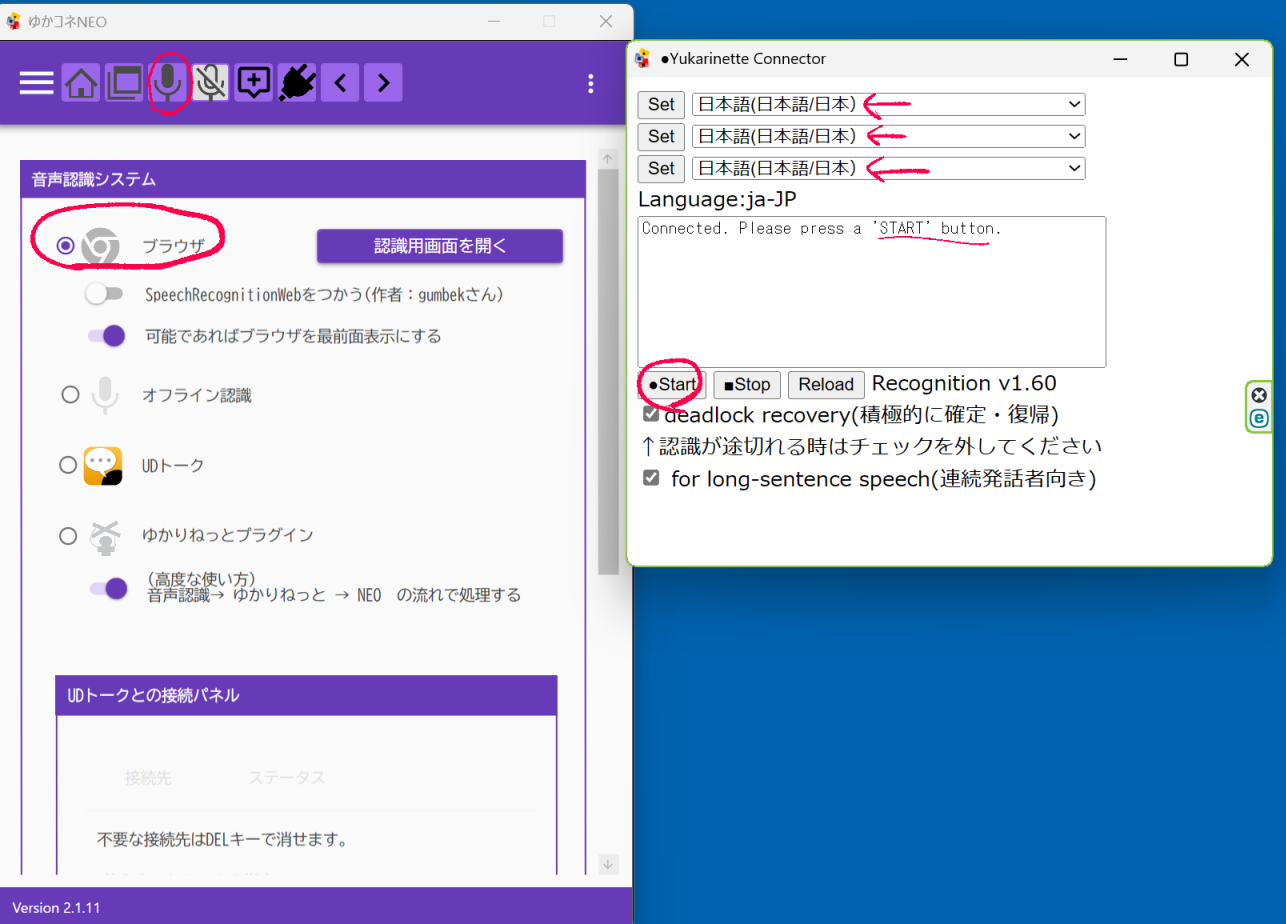Click inside the Connector status text area
1286x924 pixels.
point(872,292)
